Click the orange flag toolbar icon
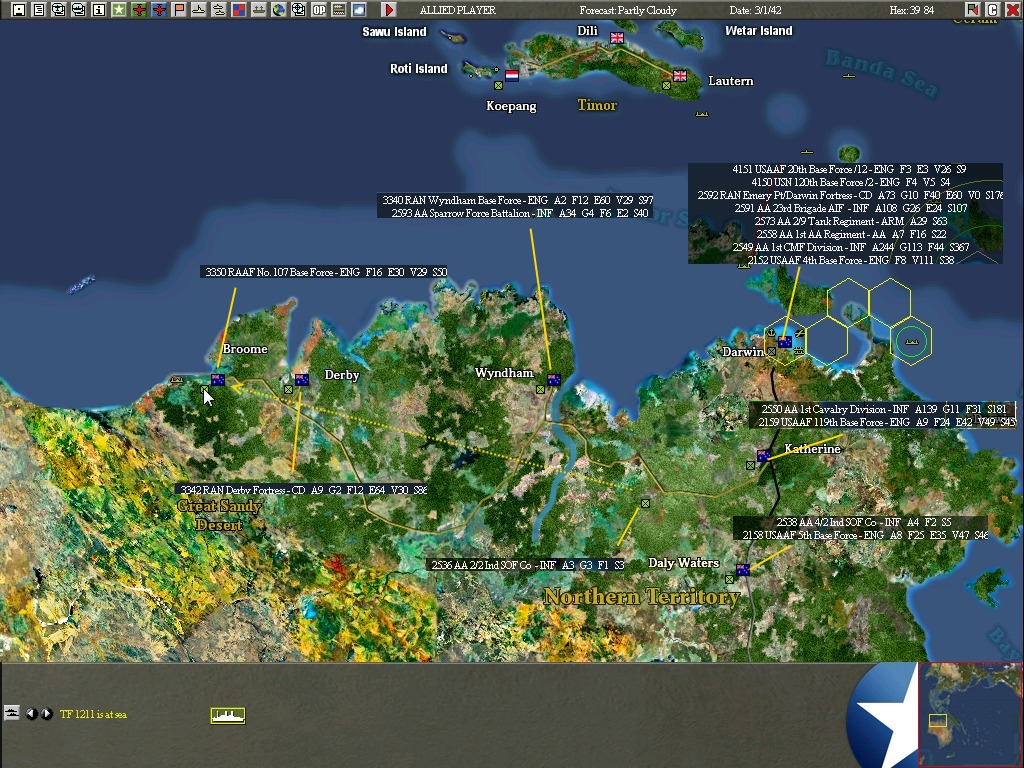The width and height of the screenshot is (1024, 768). (178, 10)
